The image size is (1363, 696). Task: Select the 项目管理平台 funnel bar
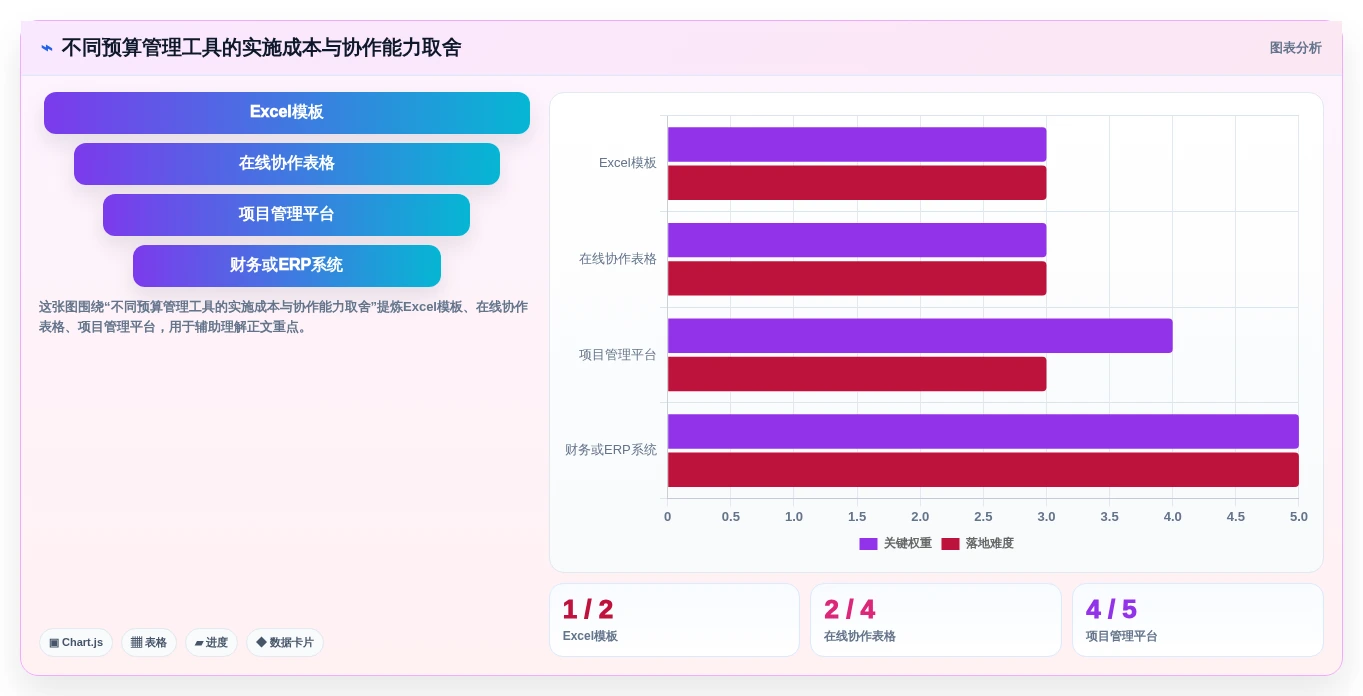tap(287, 214)
